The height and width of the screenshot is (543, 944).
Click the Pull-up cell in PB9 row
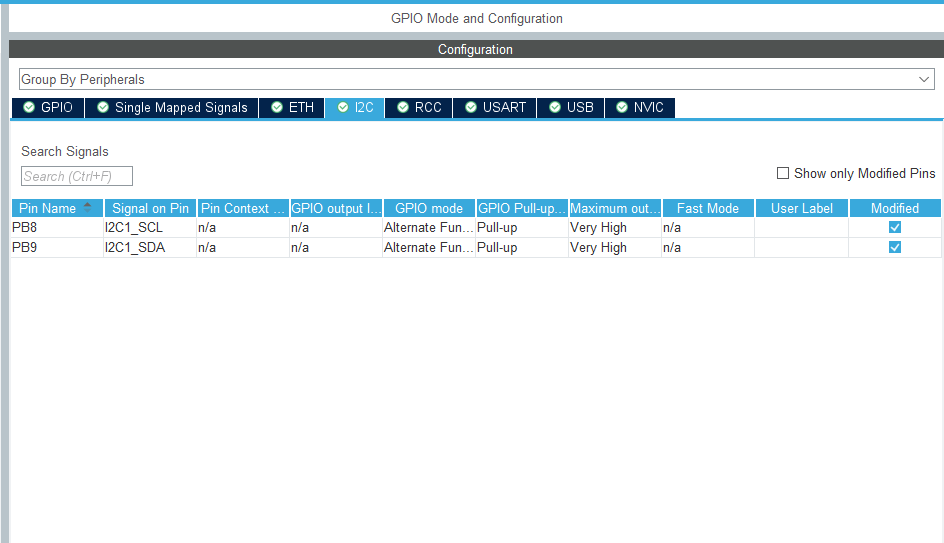click(x=522, y=247)
